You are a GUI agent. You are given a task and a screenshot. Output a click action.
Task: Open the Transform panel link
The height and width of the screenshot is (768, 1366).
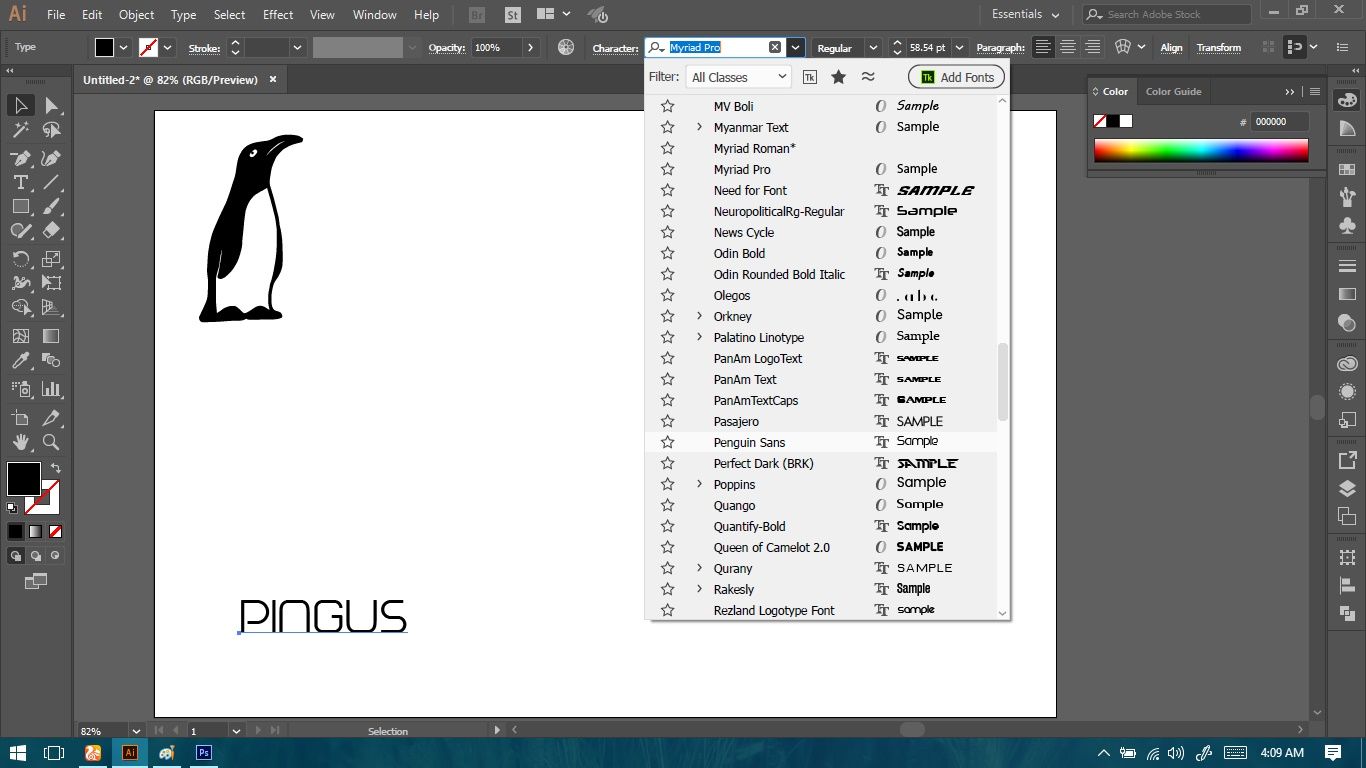tap(1218, 47)
